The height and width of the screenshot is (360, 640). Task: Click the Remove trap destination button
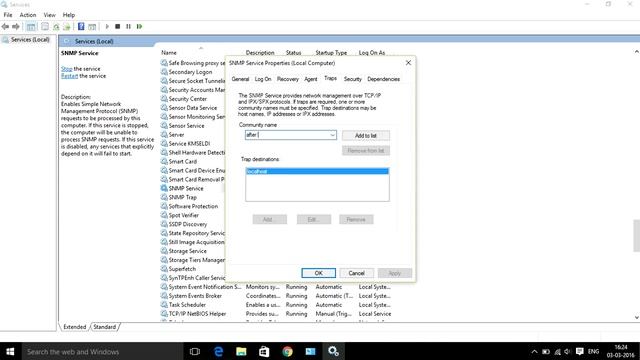[356, 220]
